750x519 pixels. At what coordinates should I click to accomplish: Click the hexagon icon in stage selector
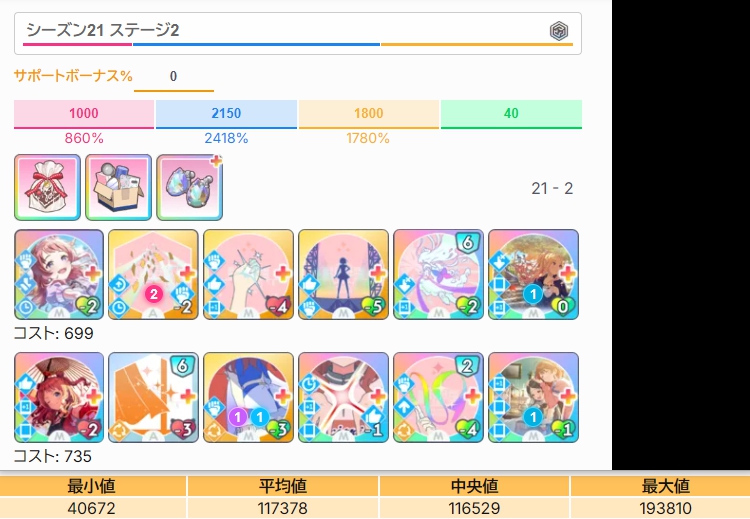click(558, 31)
